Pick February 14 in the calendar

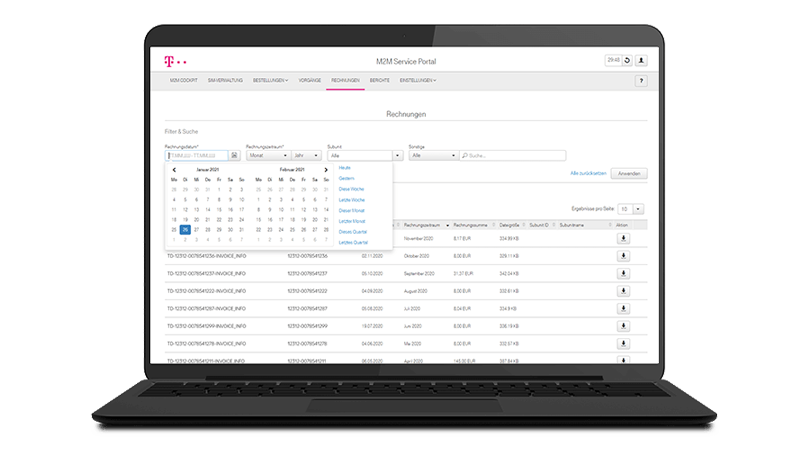[326, 210]
